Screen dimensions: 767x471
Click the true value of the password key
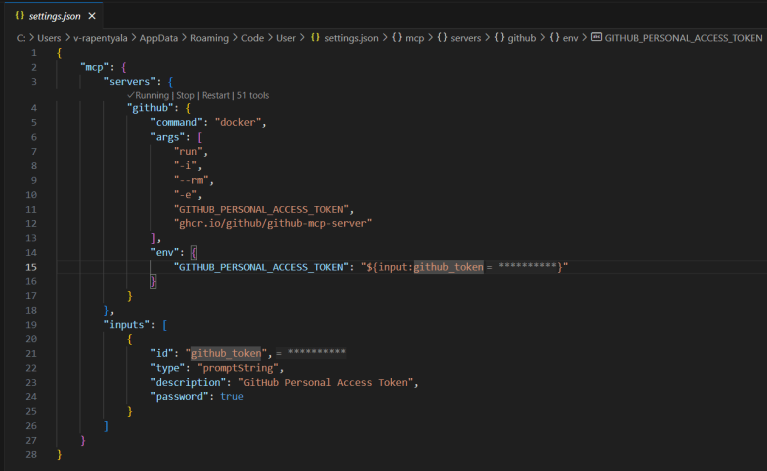(232, 396)
